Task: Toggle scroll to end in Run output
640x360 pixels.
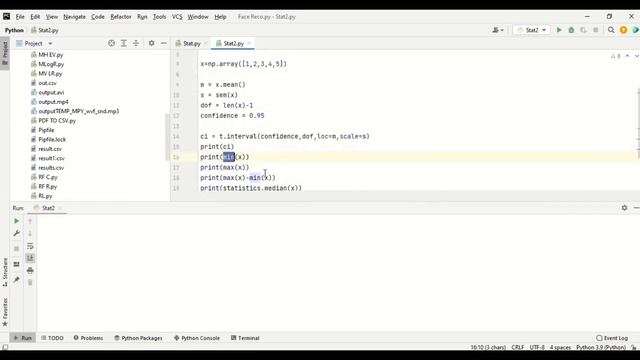Action: coord(30,258)
